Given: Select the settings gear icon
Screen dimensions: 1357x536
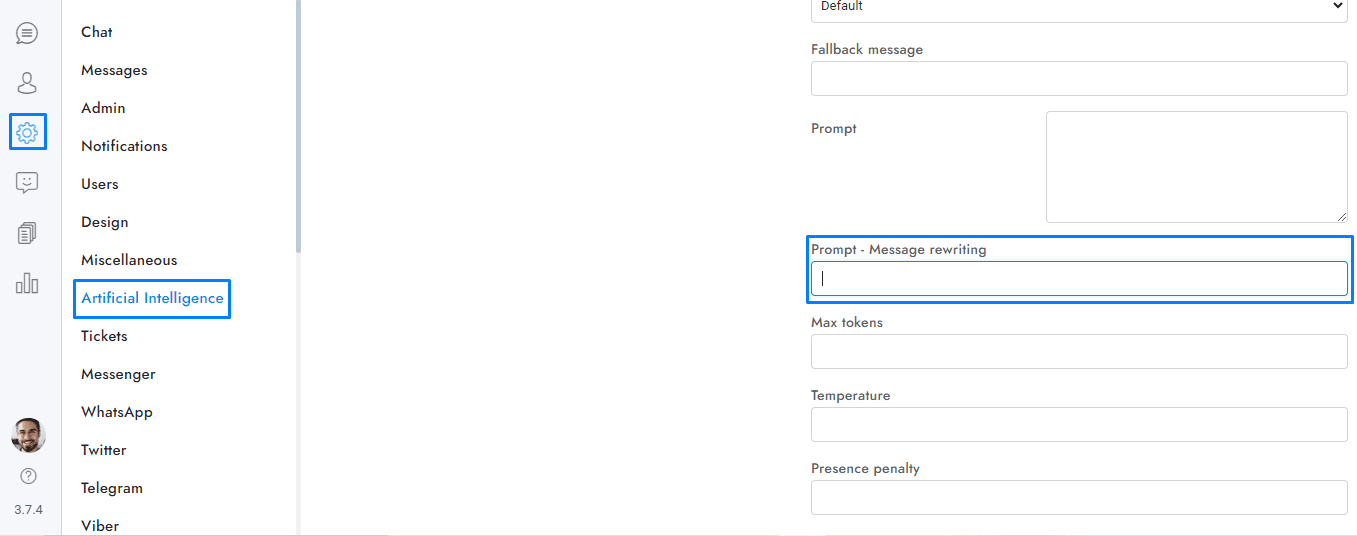Looking at the screenshot, I should point(27,132).
